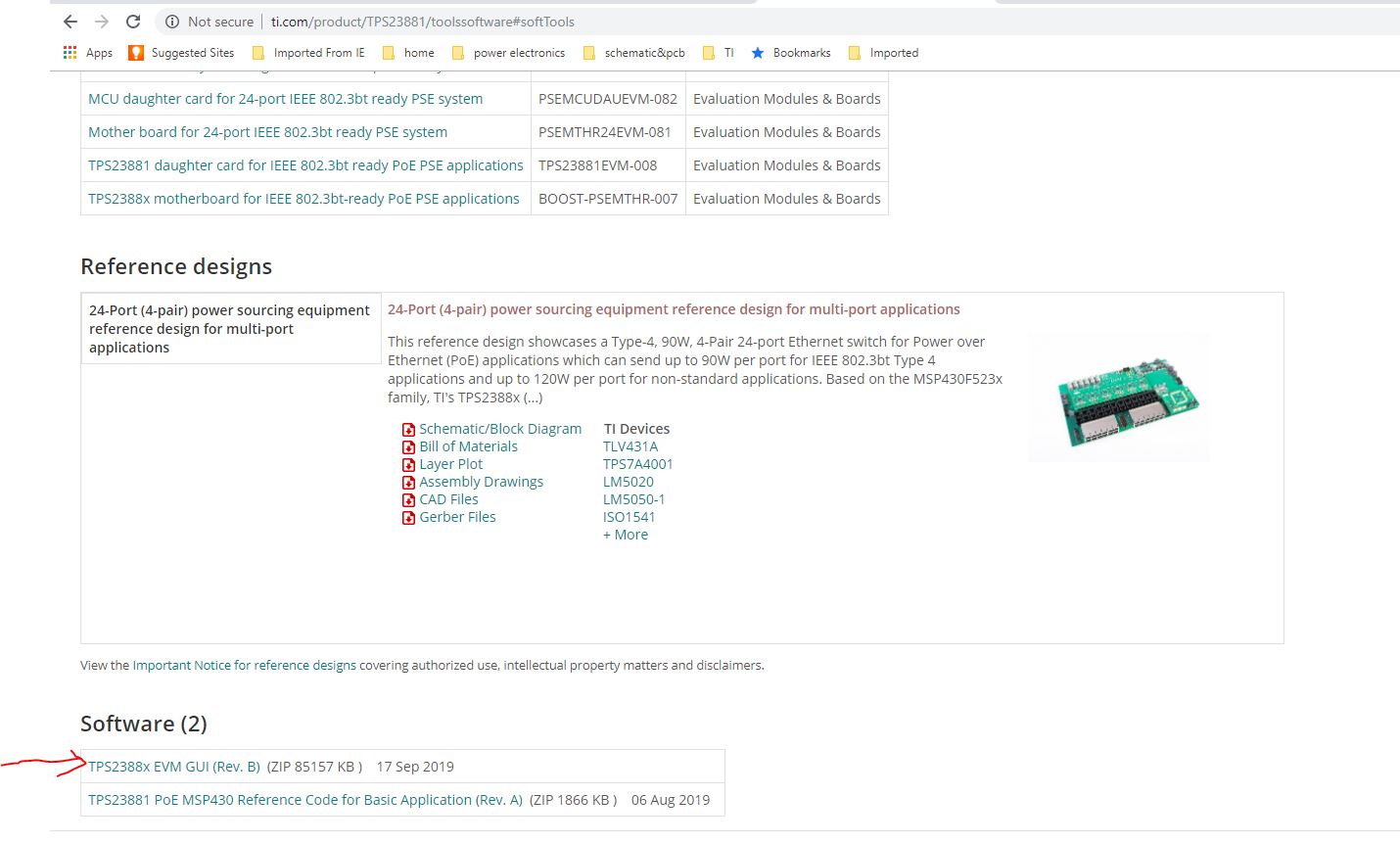The width and height of the screenshot is (1400, 843).
Task: Click the Software (2) heading
Action: pyautogui.click(x=144, y=724)
